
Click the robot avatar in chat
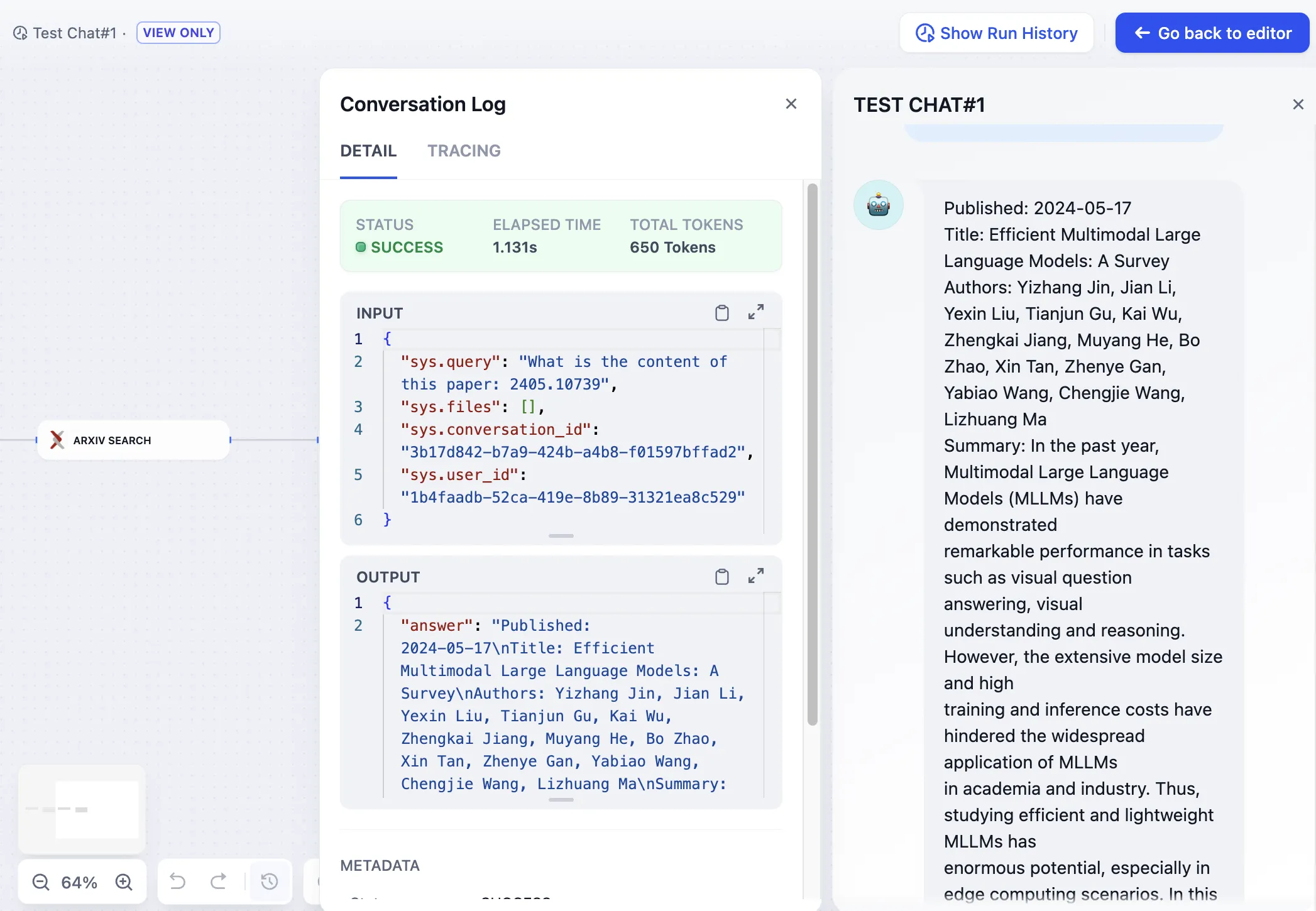[x=878, y=205]
